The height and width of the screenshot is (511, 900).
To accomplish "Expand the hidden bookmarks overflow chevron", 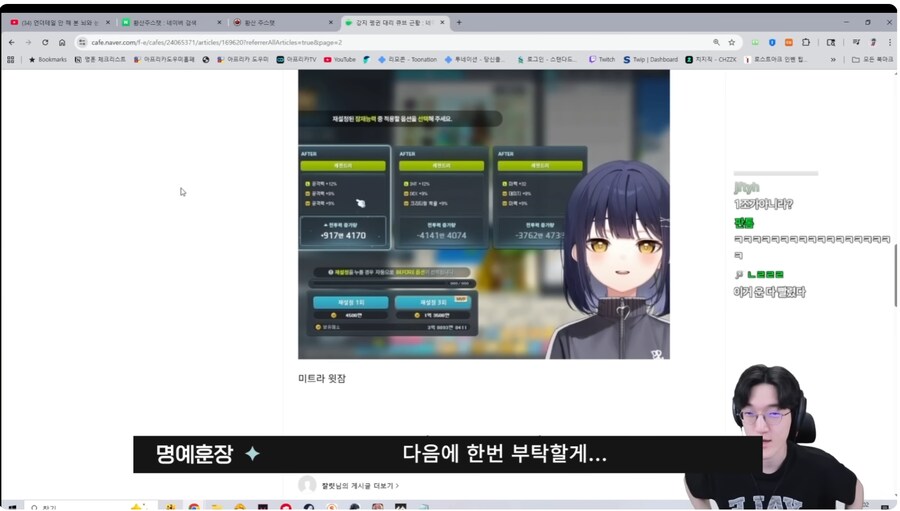I will coord(833,59).
